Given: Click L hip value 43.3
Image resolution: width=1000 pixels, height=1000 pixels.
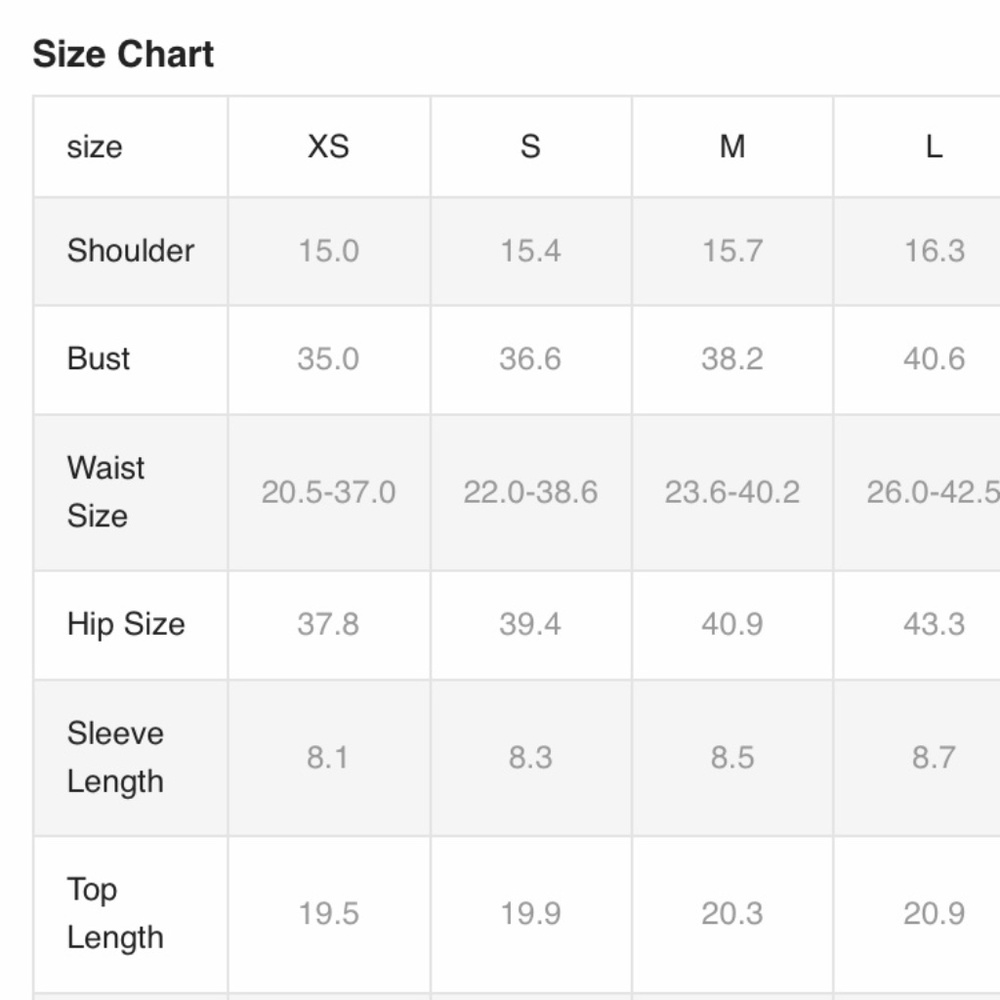Looking at the screenshot, I should click(x=933, y=624).
